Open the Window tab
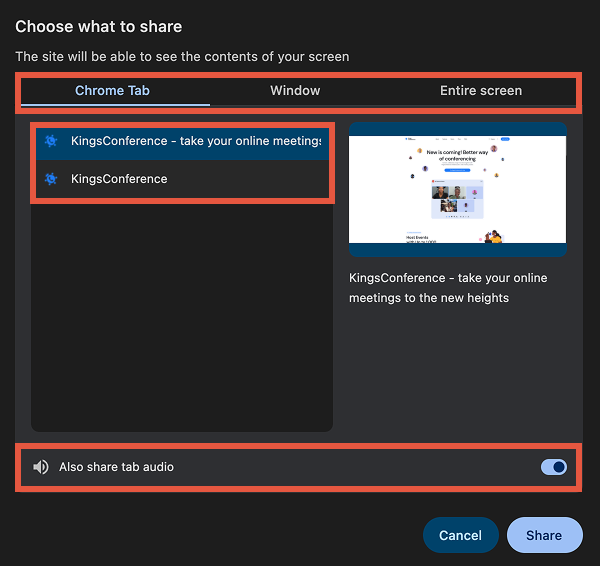600x566 pixels. click(295, 91)
